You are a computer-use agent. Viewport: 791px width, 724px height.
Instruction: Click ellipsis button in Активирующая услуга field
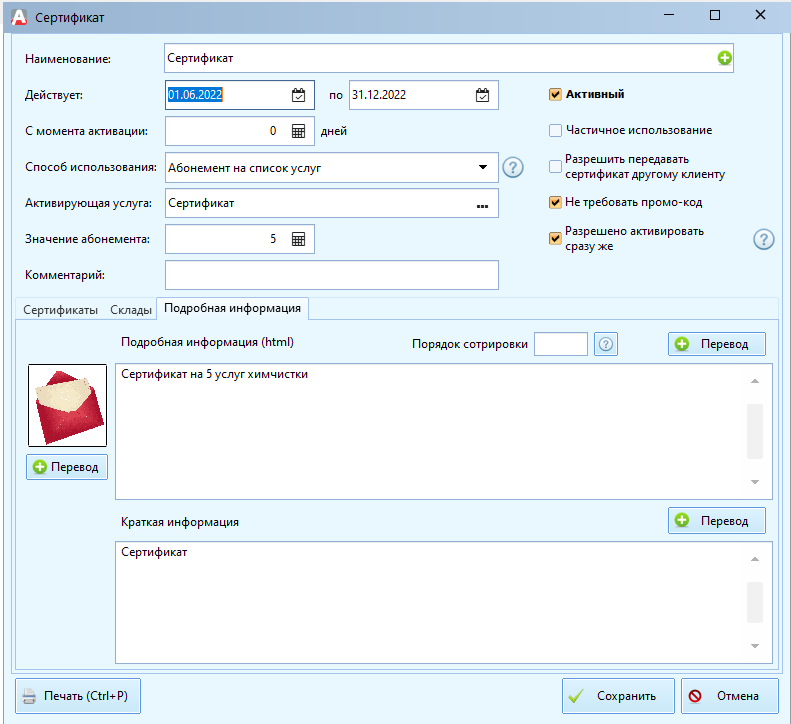click(482, 204)
